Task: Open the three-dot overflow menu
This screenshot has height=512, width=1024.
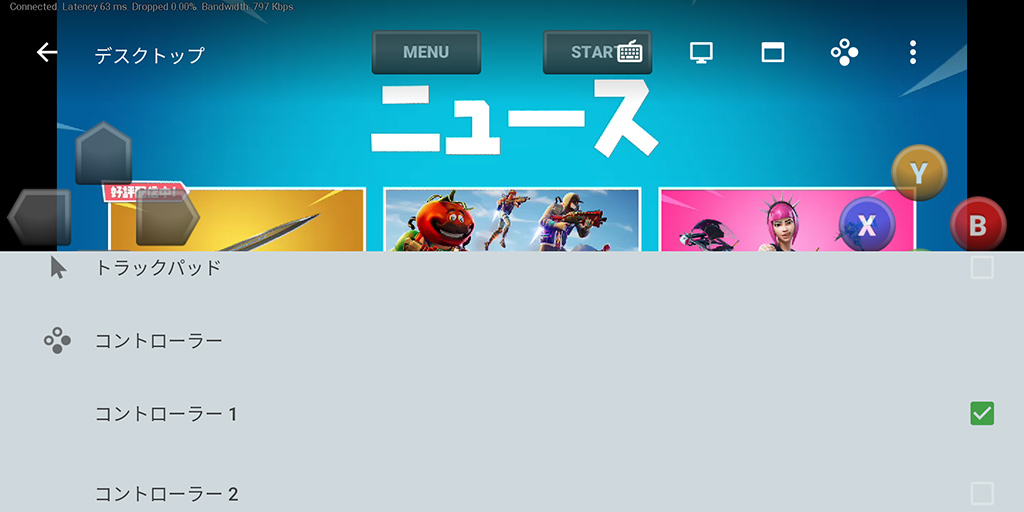Action: point(913,52)
